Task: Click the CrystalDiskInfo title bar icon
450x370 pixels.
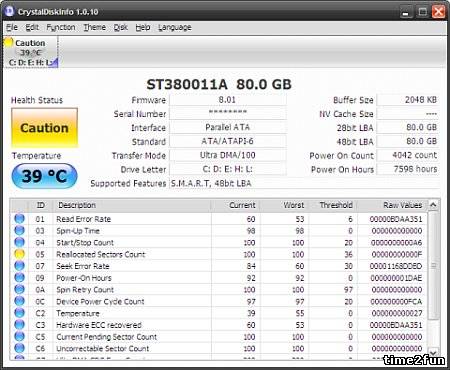Action: [x=9, y=11]
